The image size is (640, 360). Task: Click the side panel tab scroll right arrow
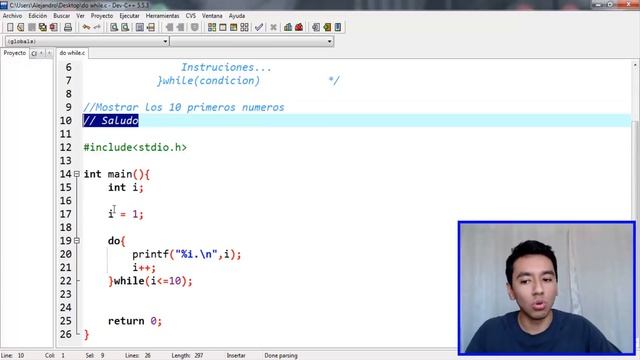49,53
